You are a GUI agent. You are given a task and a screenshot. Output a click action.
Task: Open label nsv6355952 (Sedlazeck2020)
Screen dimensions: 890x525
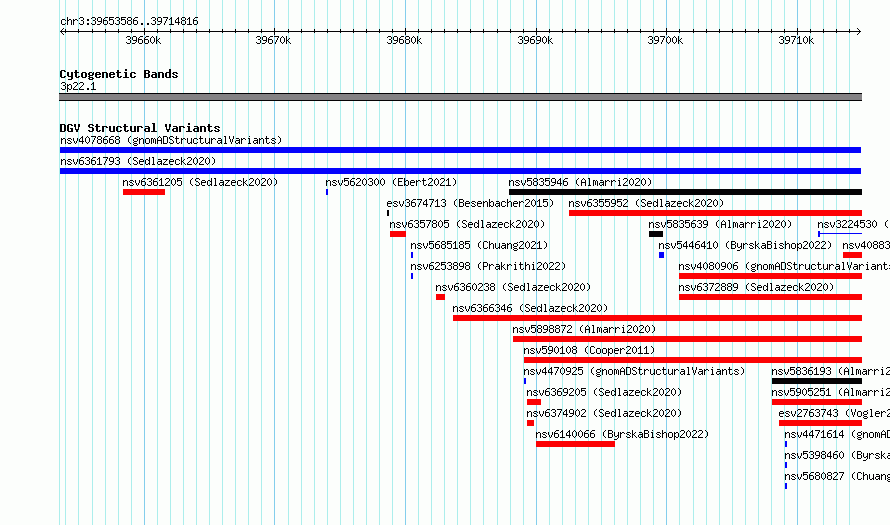point(646,203)
